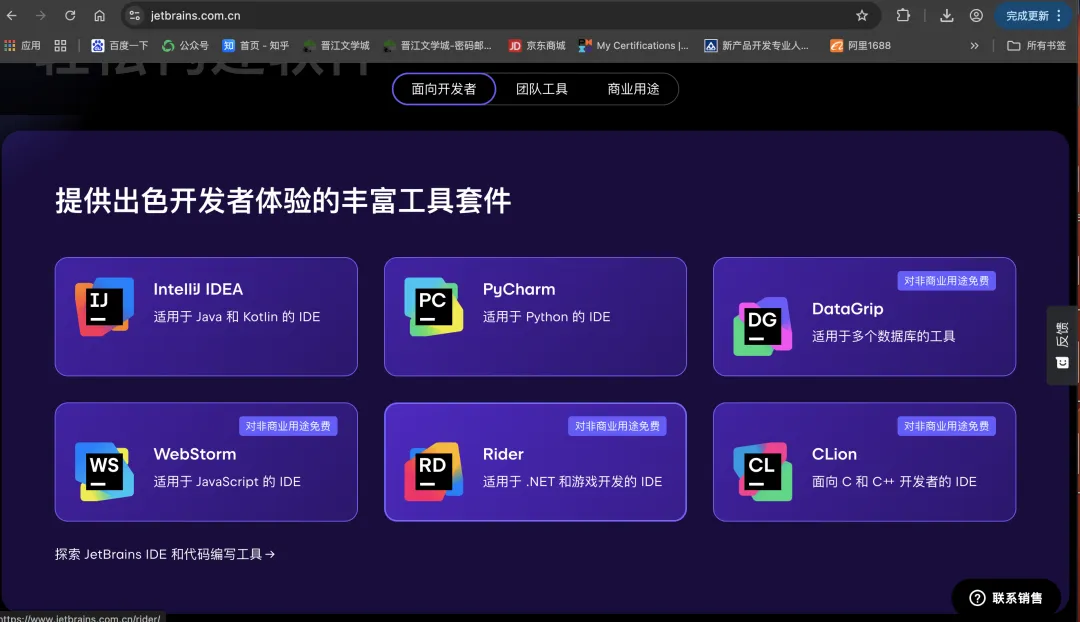
Task: Open the 新产品开发专业人 bookmark
Action: (756, 45)
